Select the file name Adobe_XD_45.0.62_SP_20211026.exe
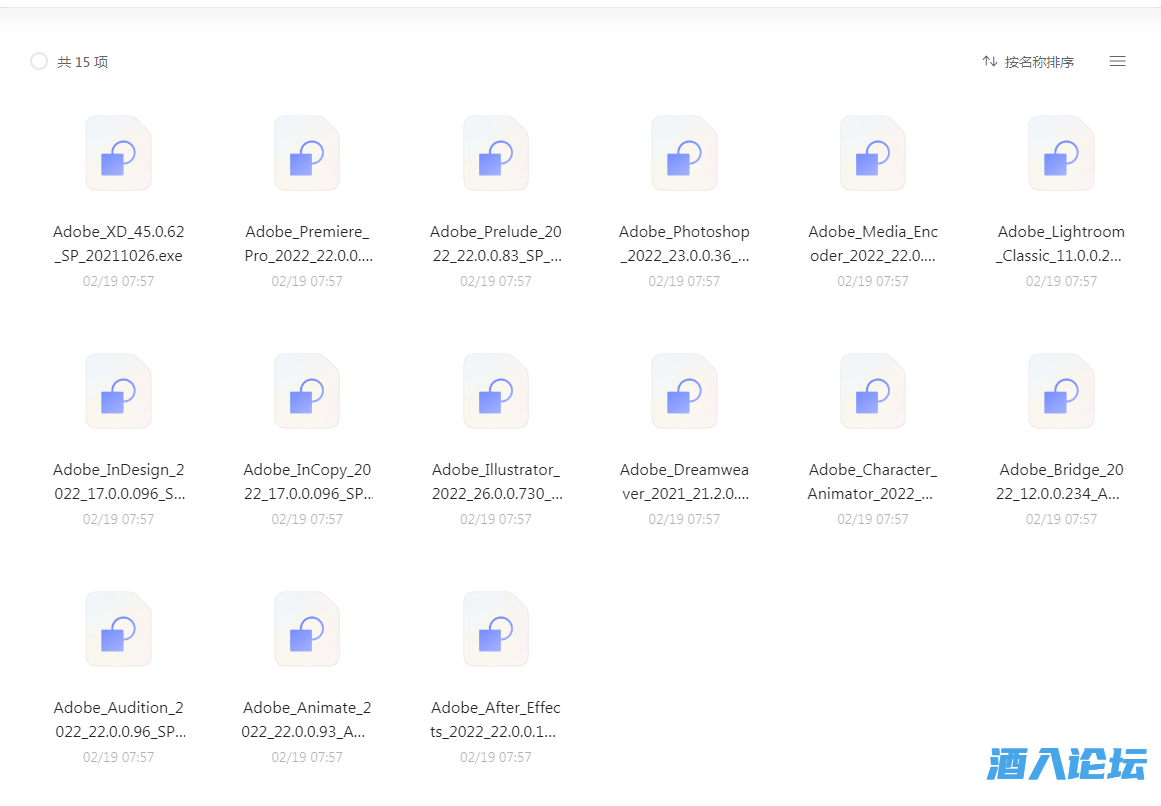This screenshot has width=1161, height=806. coord(118,244)
